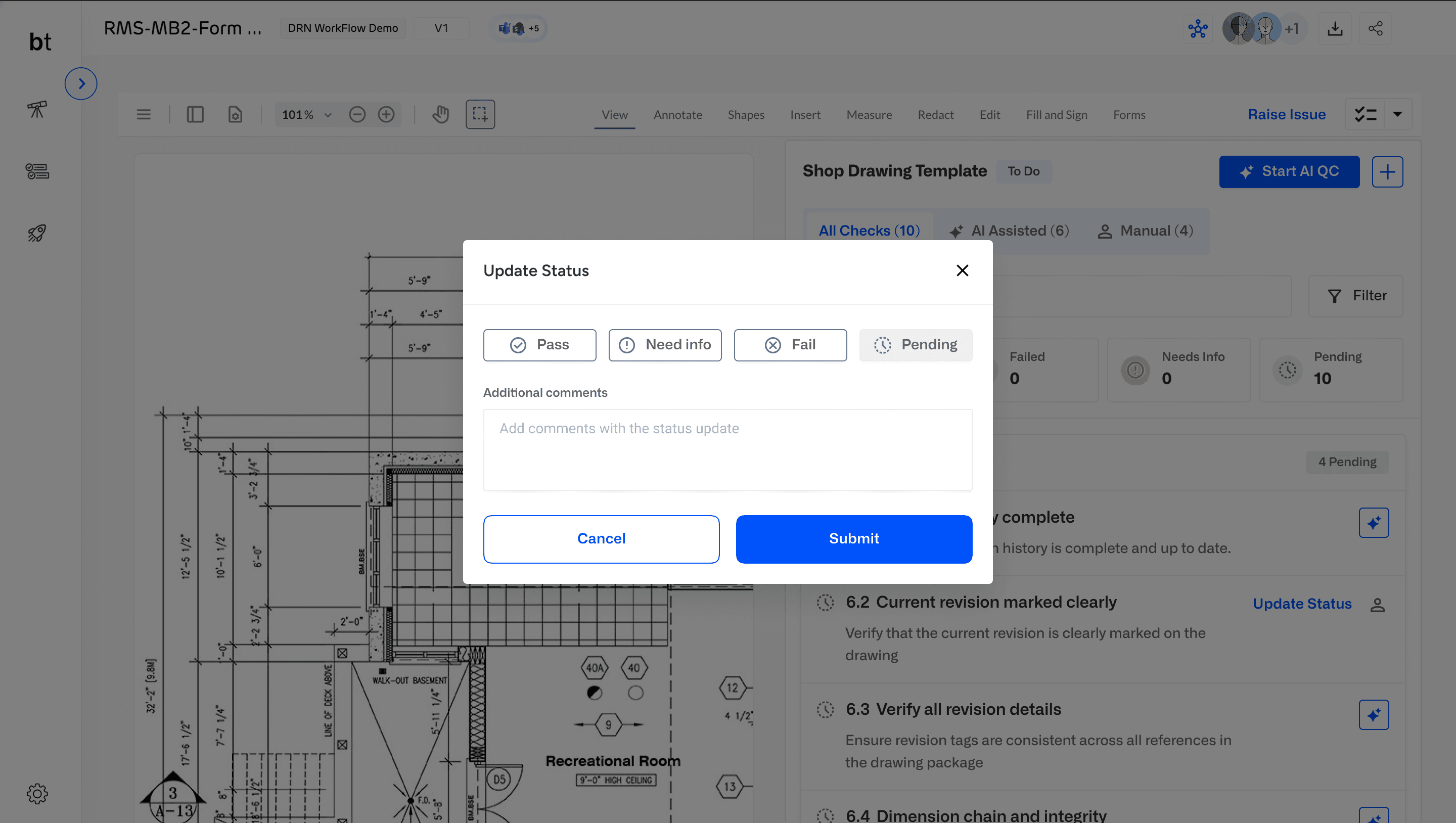Select the Pan hand tool
Viewport: 1456px width, 823px height.
point(441,115)
